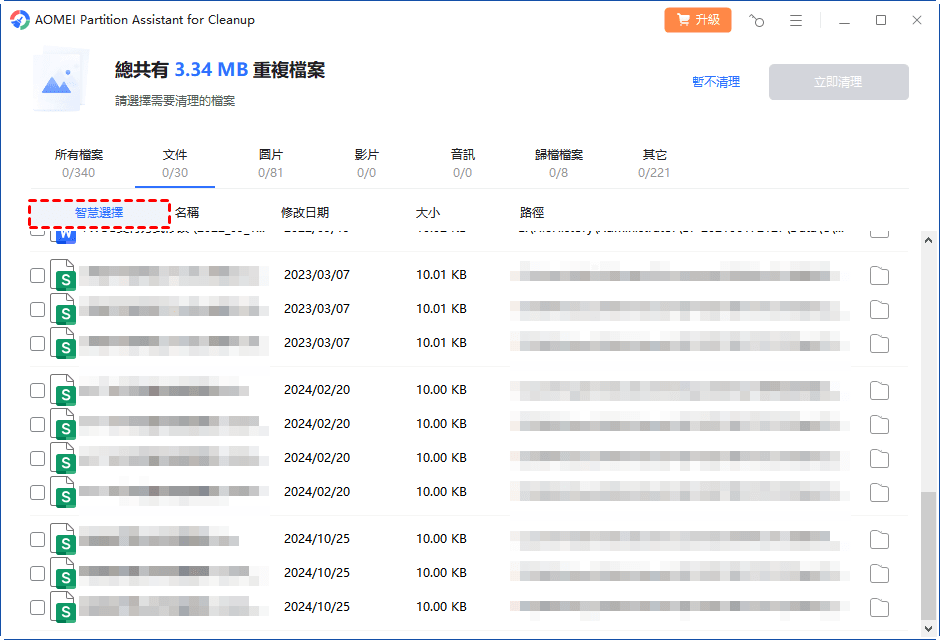Click spreadsheet file icon of first 2024/10/25 row
Viewport: 940px width, 640px height.
pos(63,539)
